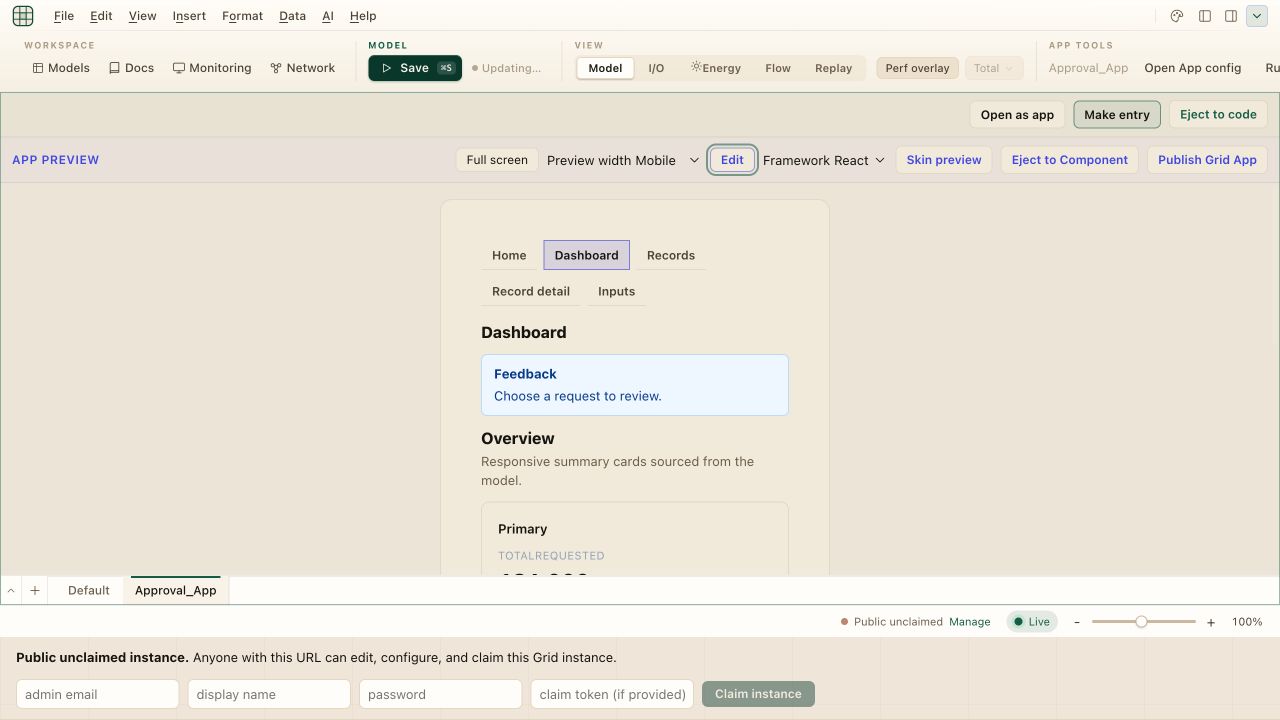Add a new sheet with plus icon

point(35,591)
